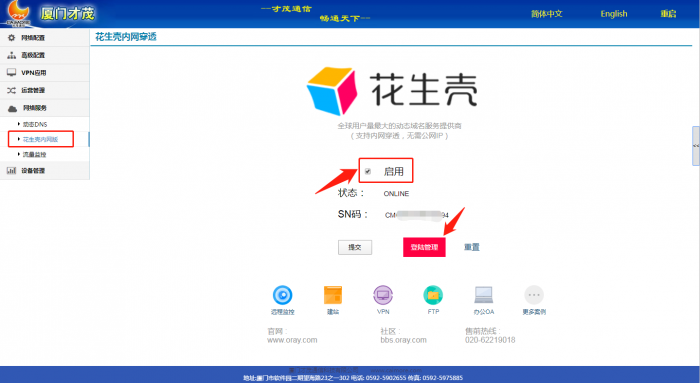Open the bar-chart icon for 设备管理
This screenshot has height=383, width=700.
pyautogui.click(x=12, y=171)
